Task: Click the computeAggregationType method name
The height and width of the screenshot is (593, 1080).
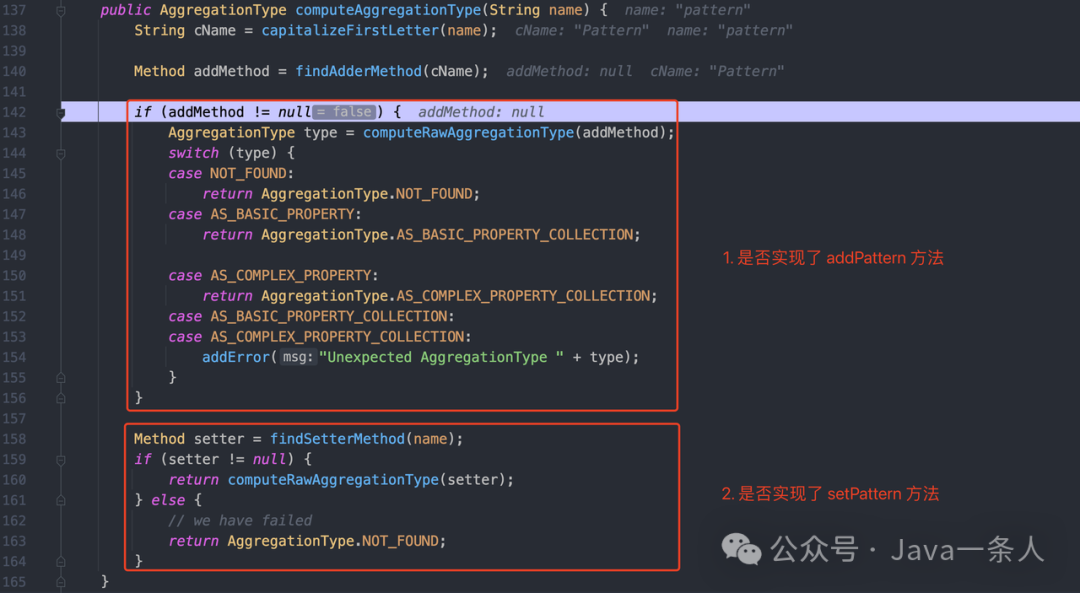Action: pyautogui.click(x=388, y=10)
